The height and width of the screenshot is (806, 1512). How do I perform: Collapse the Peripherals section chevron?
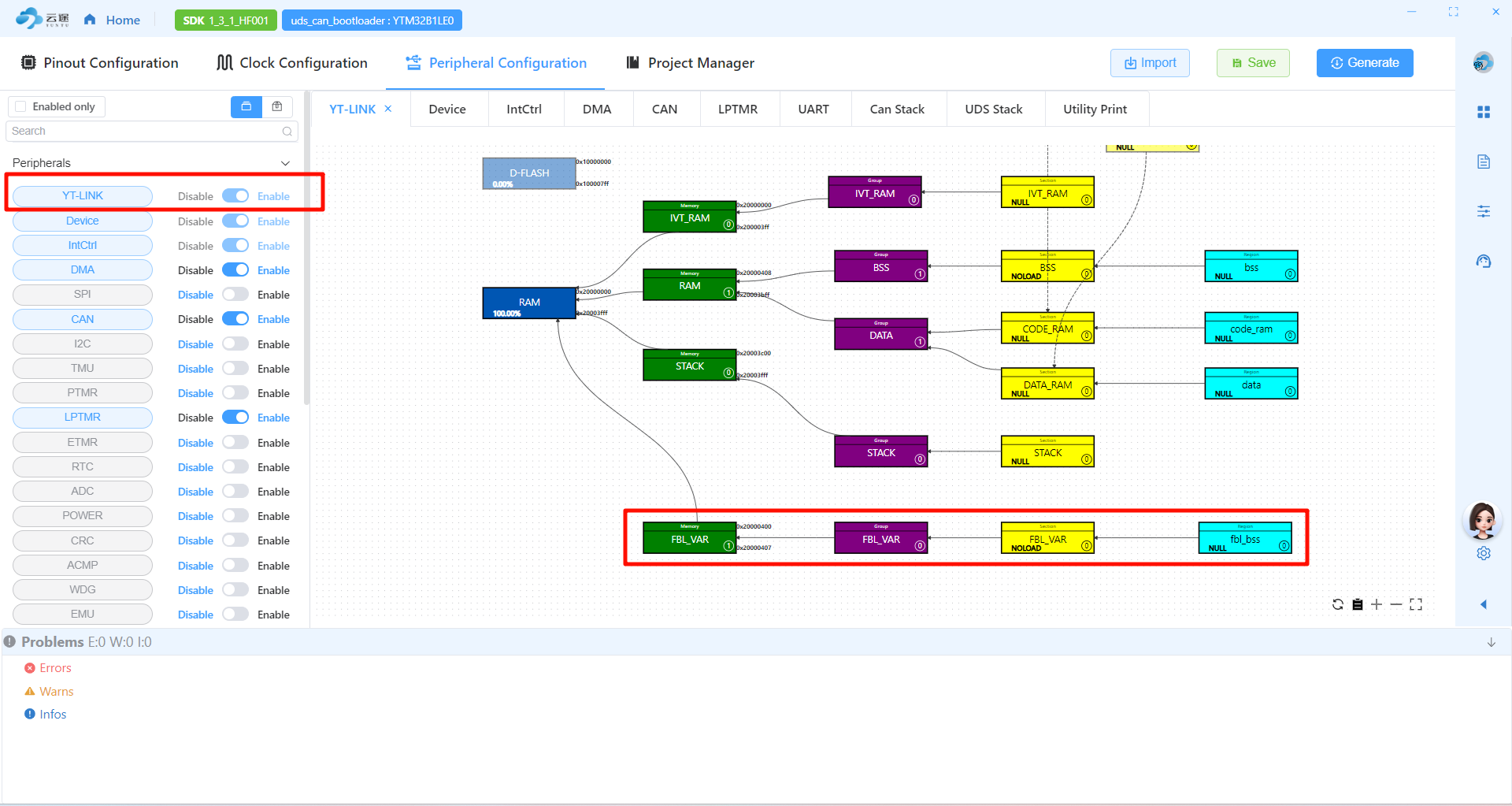pos(285,163)
